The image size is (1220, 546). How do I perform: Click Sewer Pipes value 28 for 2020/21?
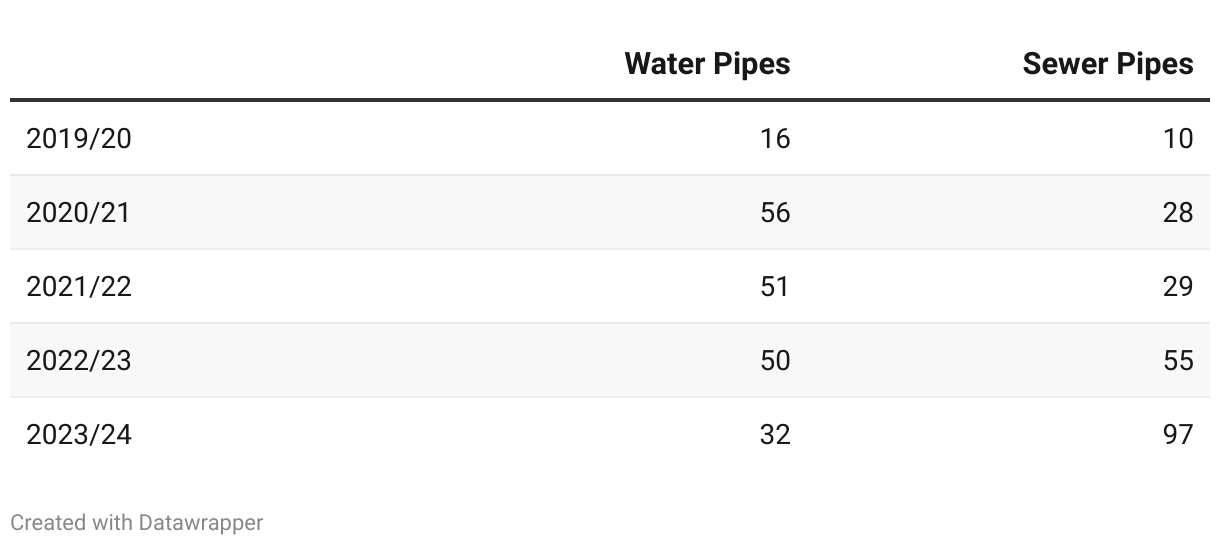tap(1178, 212)
